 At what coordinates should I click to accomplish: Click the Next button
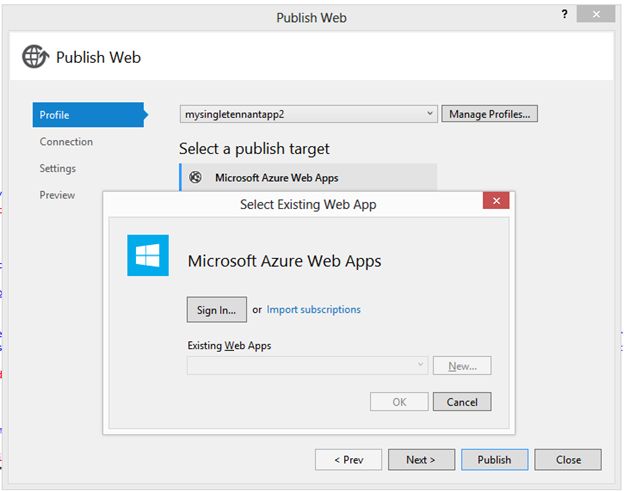click(x=421, y=460)
